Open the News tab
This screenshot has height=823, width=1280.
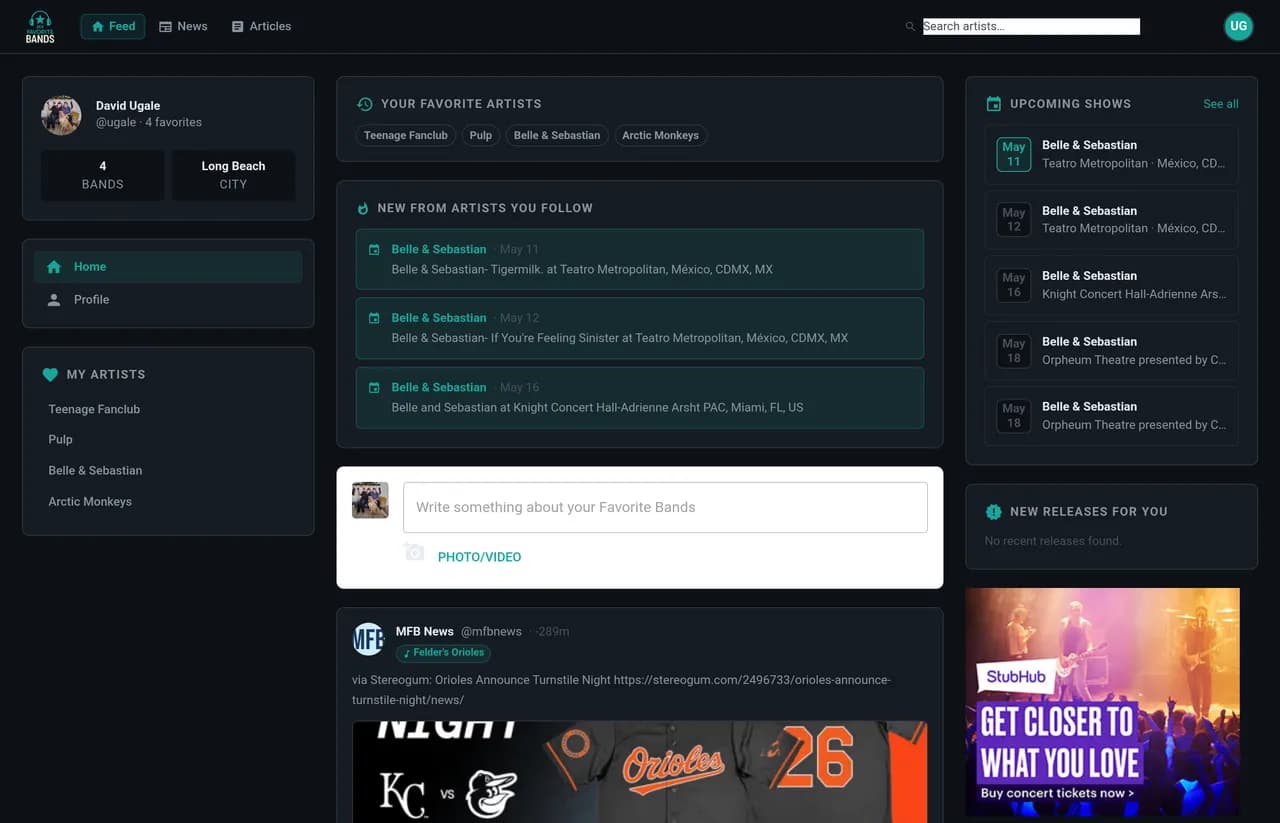point(183,27)
